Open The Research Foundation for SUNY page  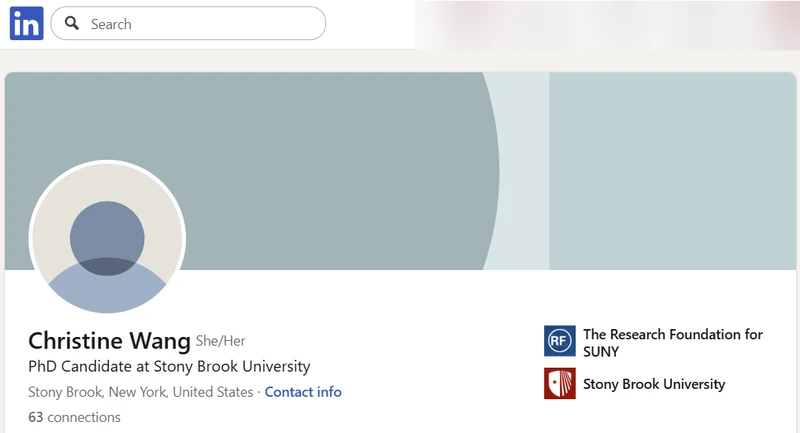point(672,343)
